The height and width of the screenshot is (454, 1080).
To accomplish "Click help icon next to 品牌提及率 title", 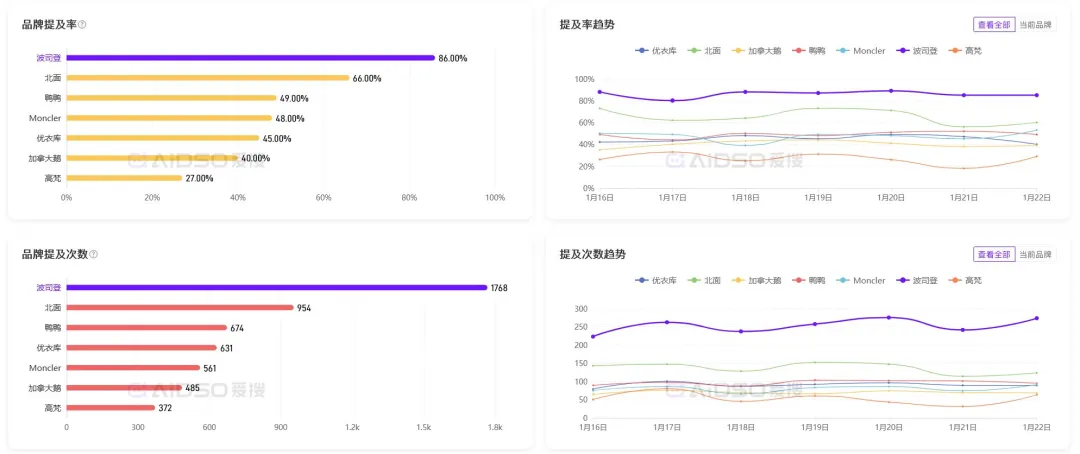I will [x=82, y=25].
